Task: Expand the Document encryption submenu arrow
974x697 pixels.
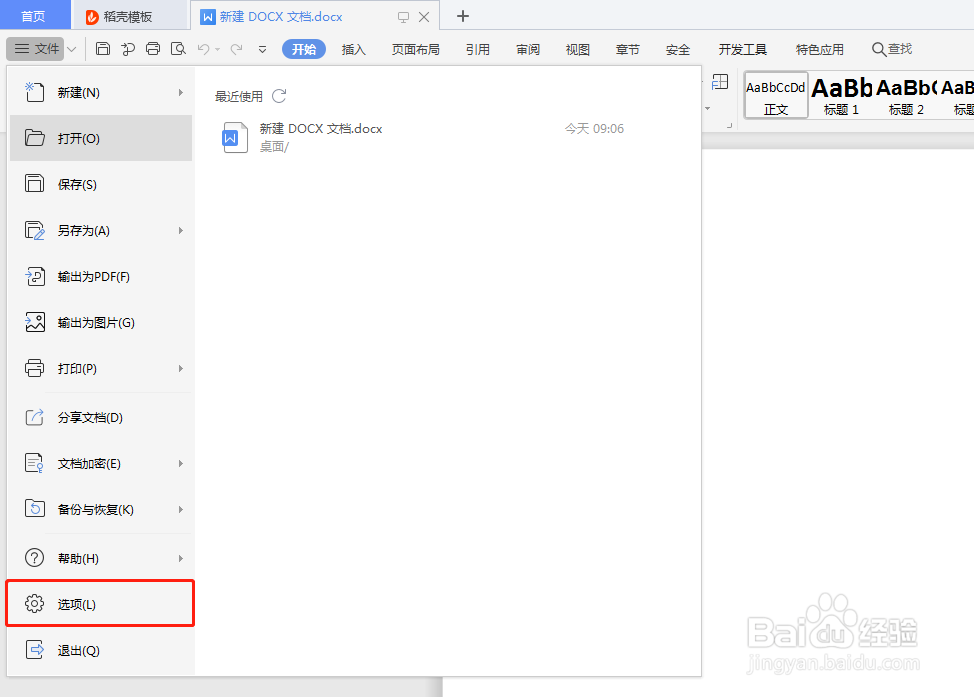Action: point(181,463)
